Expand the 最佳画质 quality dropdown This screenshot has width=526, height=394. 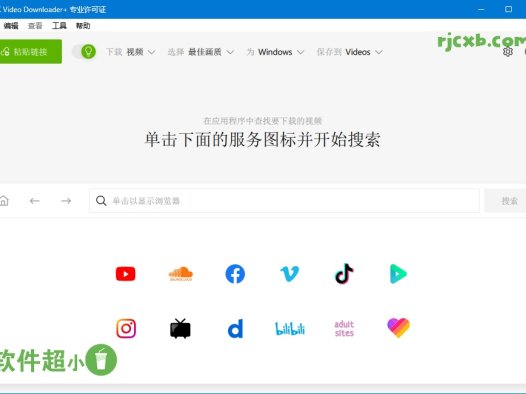[x=201, y=52]
